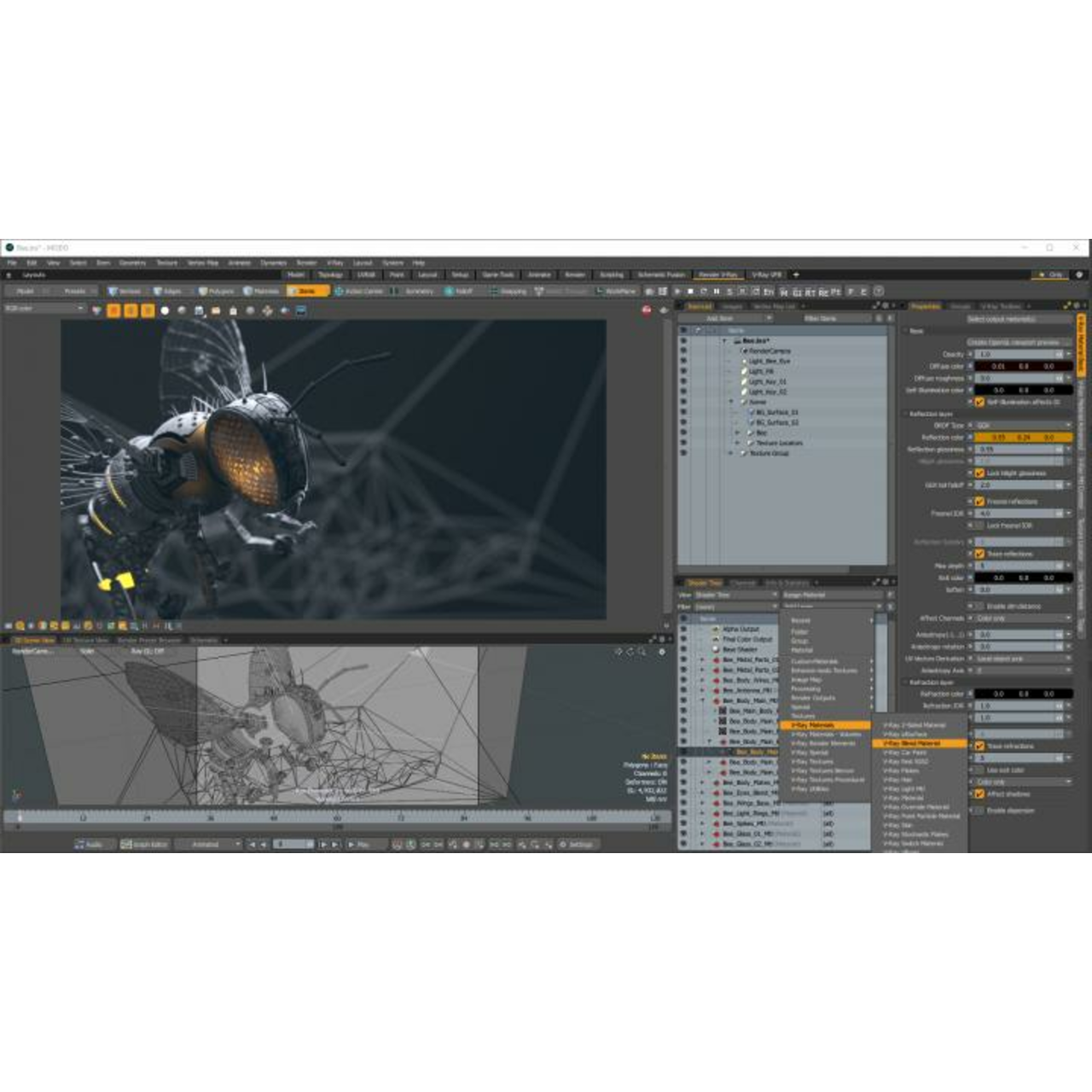Select the Vertices selection mode
The width and height of the screenshot is (1092, 1092).
click(x=125, y=291)
